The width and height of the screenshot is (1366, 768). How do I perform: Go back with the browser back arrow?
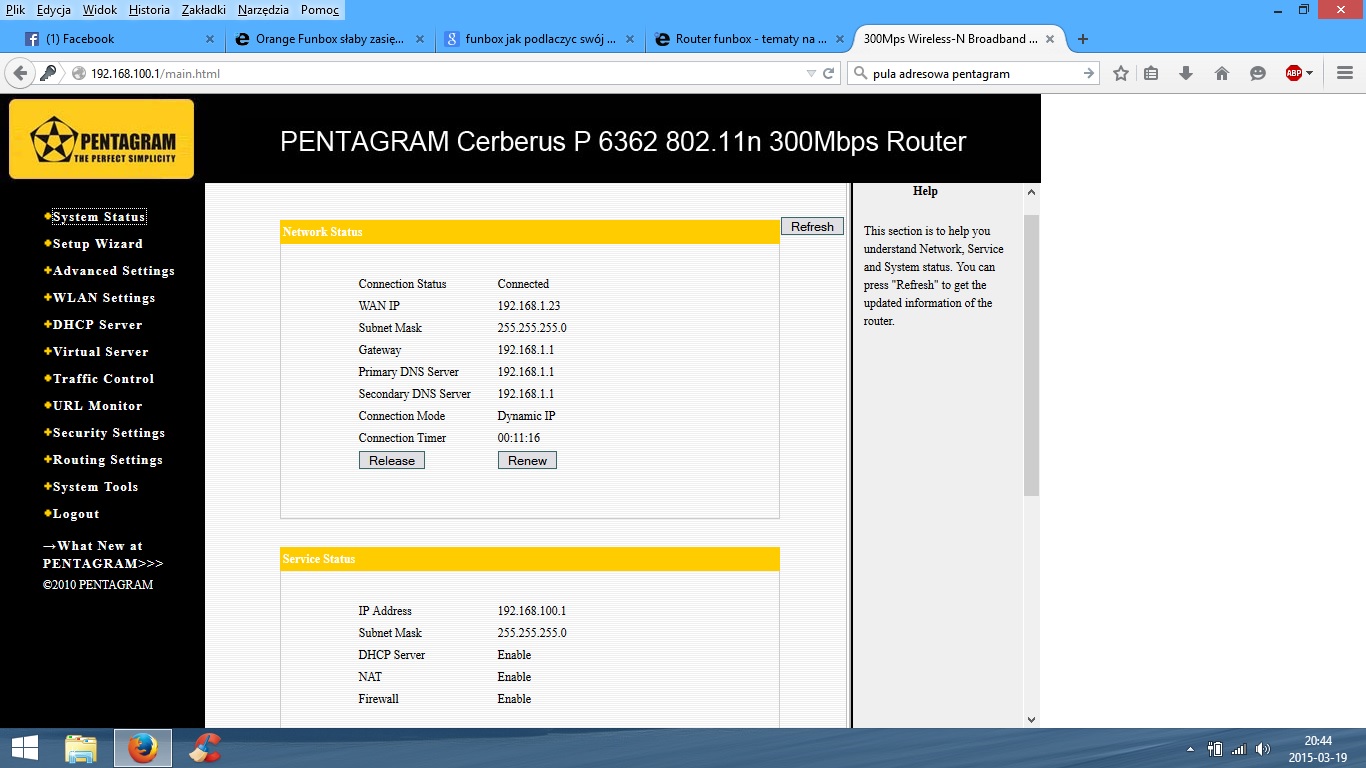point(20,73)
